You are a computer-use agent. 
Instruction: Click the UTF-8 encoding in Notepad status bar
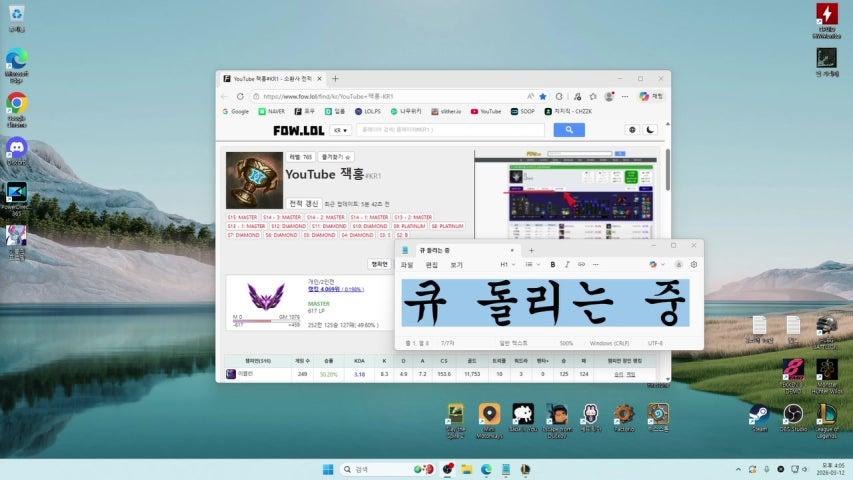[x=655, y=343]
